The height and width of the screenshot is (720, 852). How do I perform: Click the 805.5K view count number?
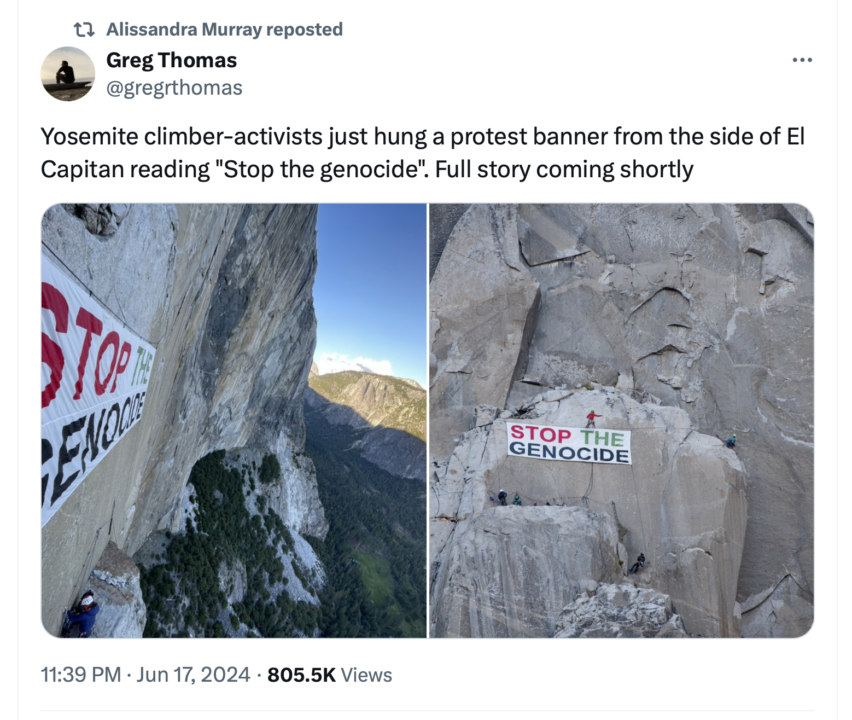301,675
